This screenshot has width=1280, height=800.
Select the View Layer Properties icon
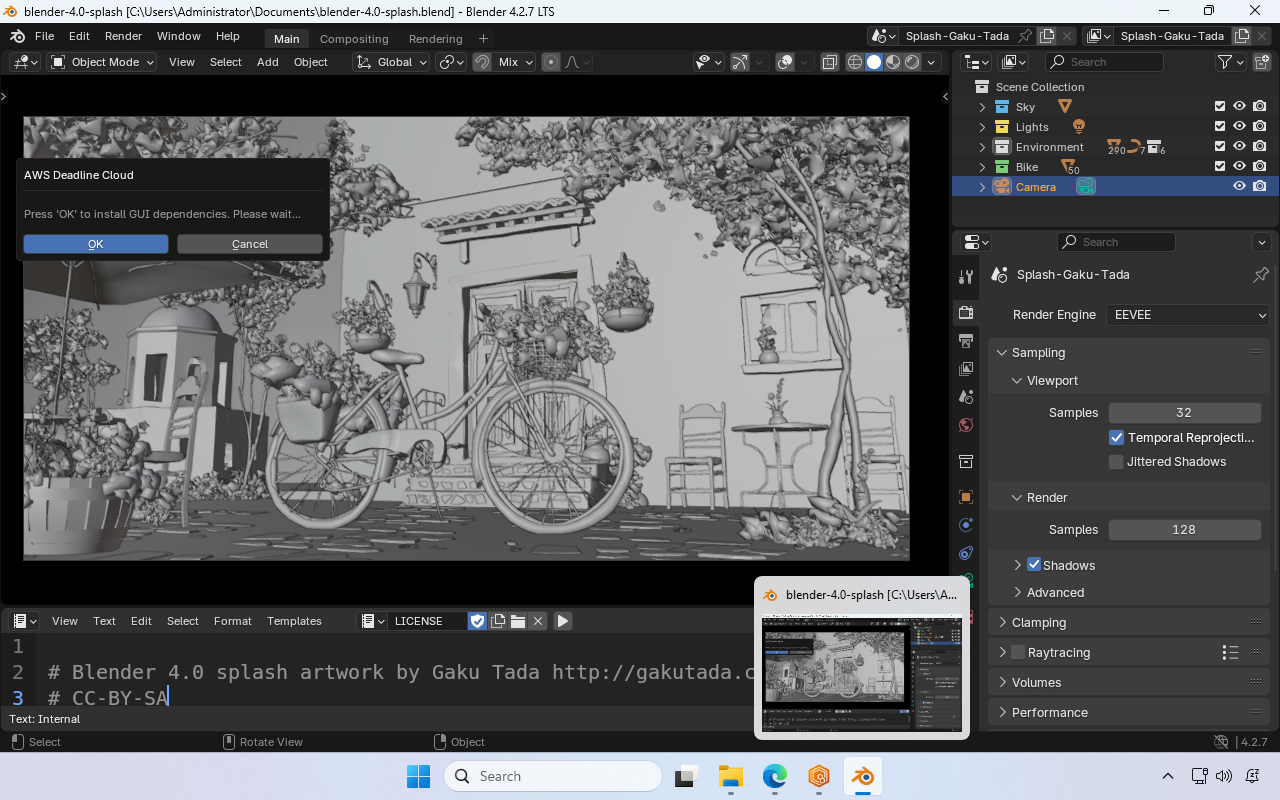(x=965, y=368)
